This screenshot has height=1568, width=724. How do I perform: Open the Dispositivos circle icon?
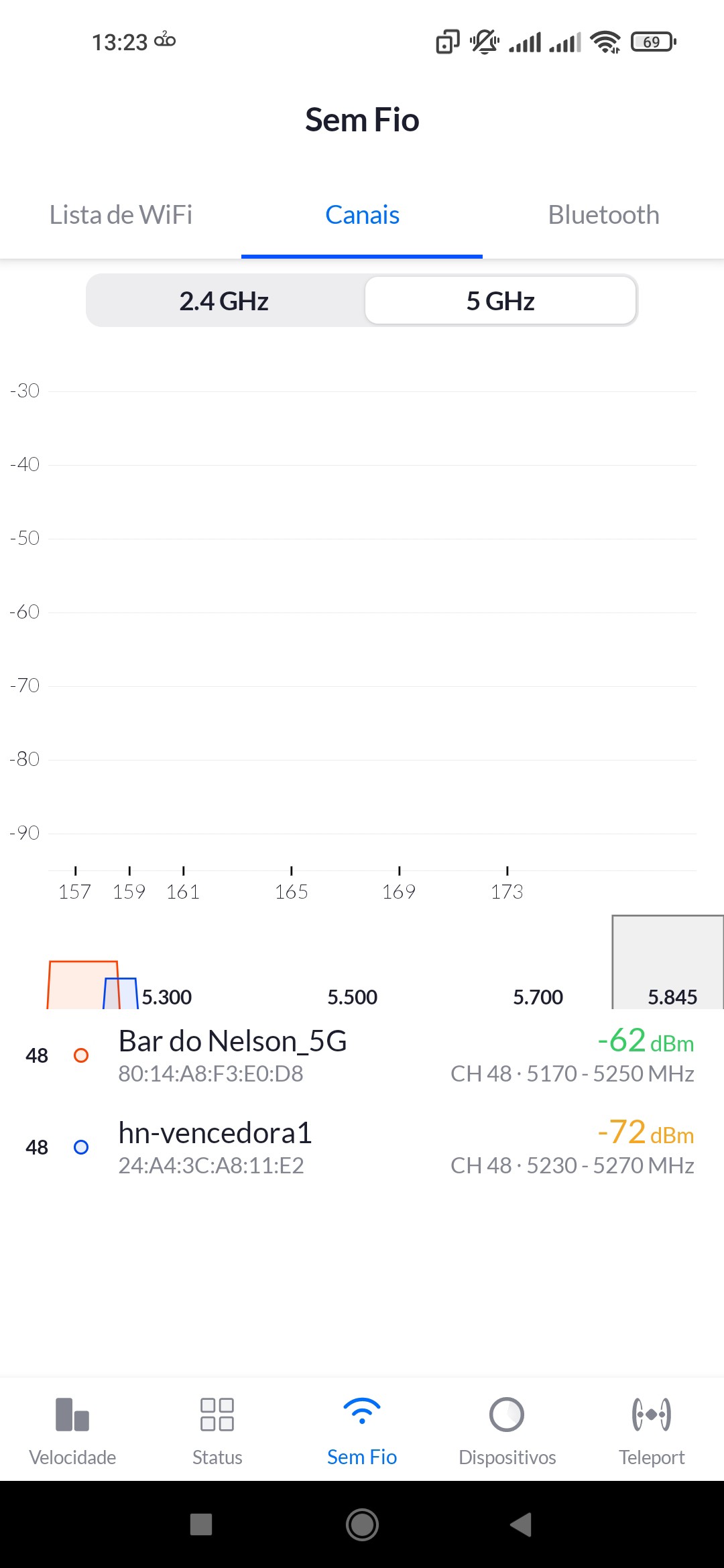pyautogui.click(x=507, y=1414)
